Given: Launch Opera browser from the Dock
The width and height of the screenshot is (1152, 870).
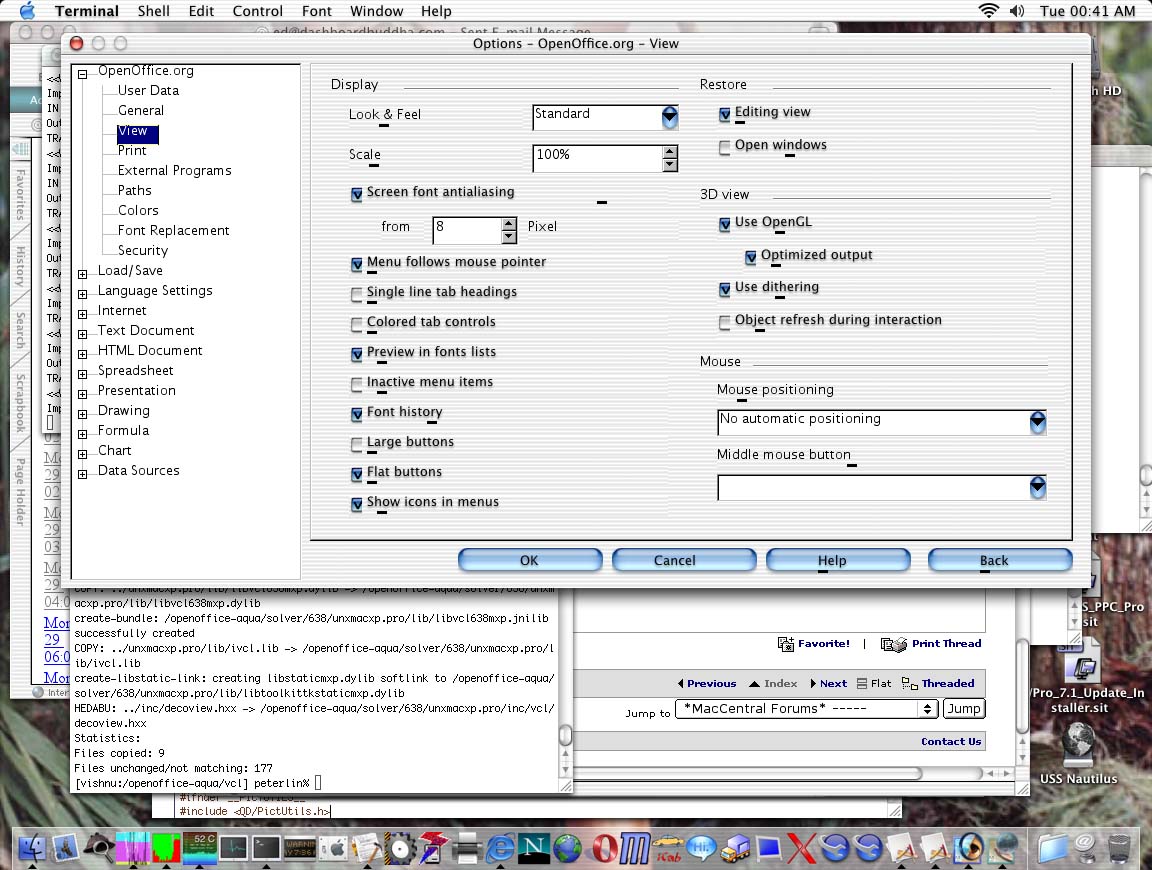Looking at the screenshot, I should click(x=604, y=848).
